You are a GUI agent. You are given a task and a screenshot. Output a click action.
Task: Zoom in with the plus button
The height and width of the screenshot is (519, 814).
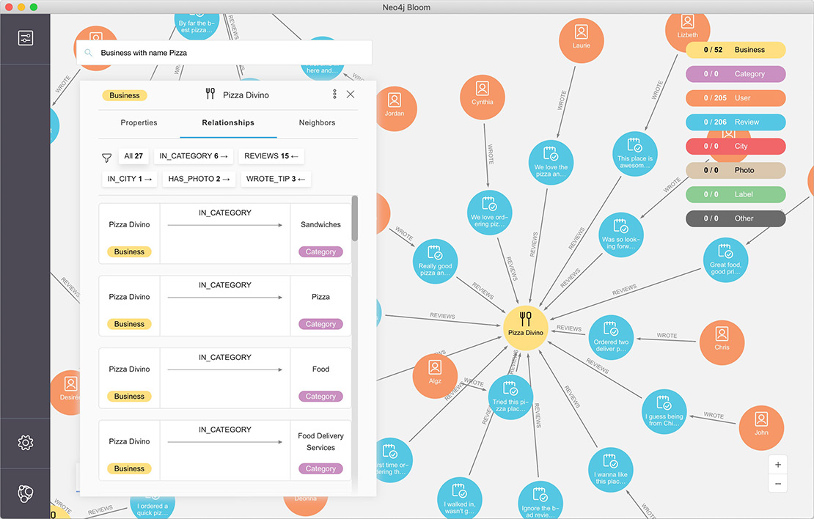pyautogui.click(x=778, y=465)
